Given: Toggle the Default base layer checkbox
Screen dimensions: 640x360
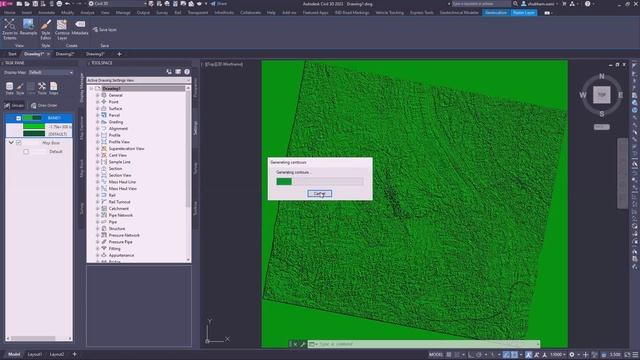Looking at the screenshot, I should (x=26, y=151).
